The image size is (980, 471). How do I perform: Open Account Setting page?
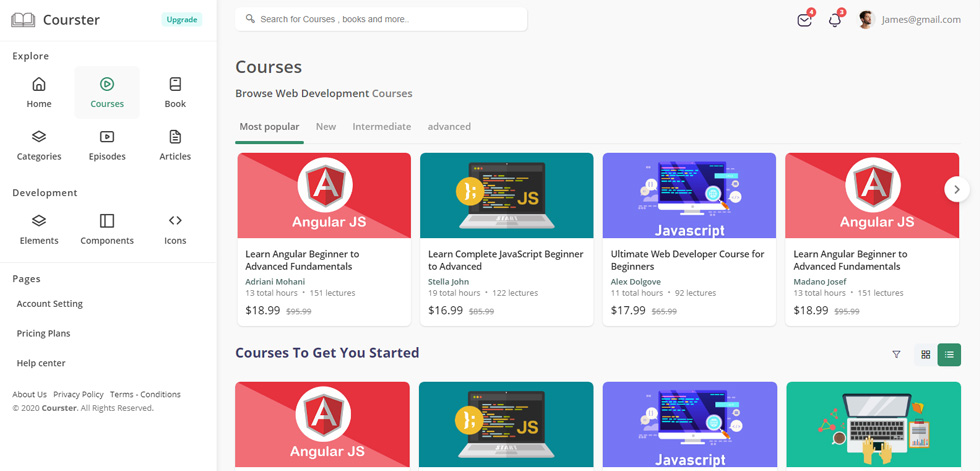pyautogui.click(x=49, y=304)
